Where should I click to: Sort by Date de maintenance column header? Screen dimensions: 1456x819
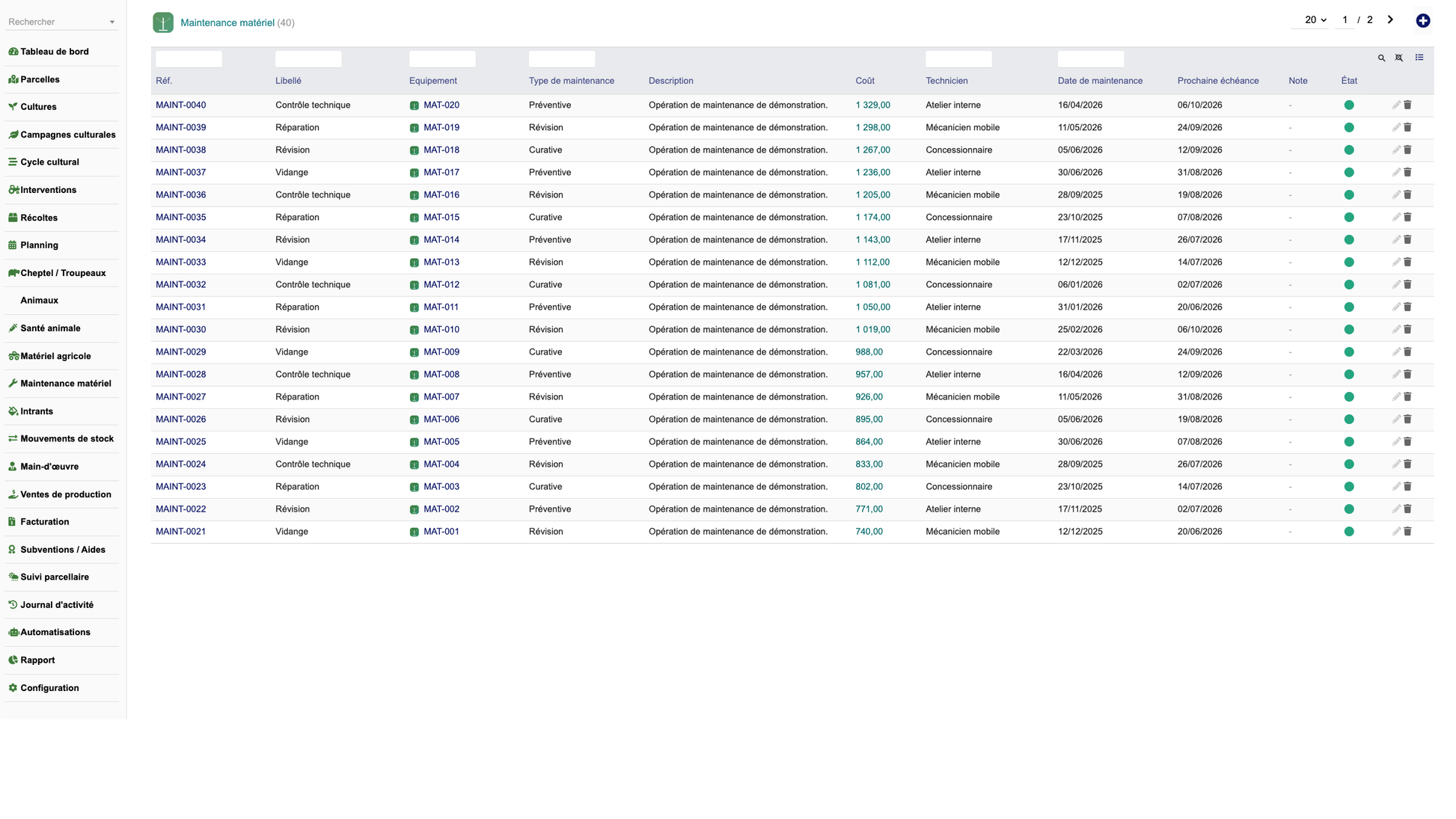pos(1100,81)
